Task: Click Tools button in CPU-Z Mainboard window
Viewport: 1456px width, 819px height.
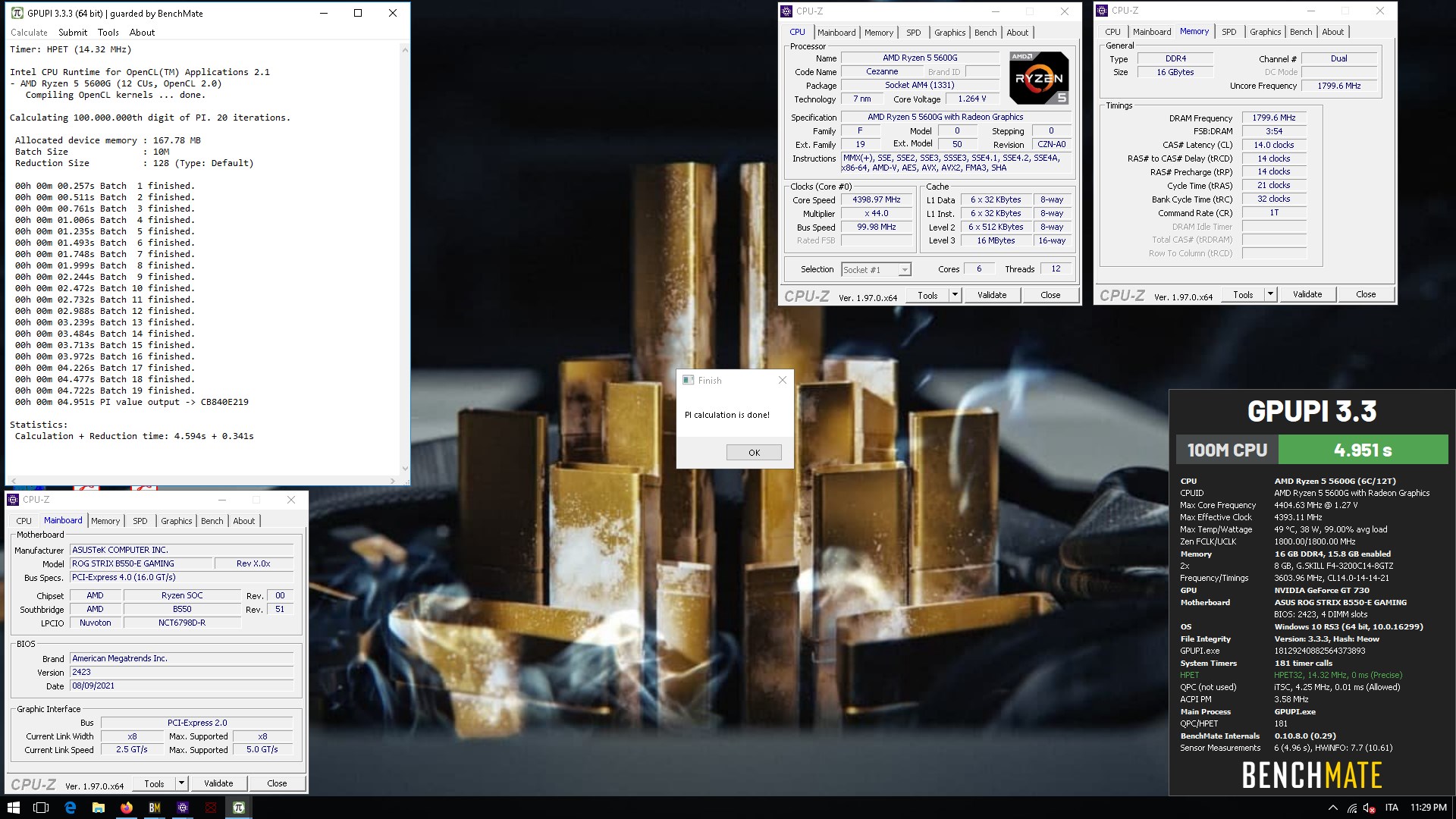Action: pyautogui.click(x=154, y=783)
